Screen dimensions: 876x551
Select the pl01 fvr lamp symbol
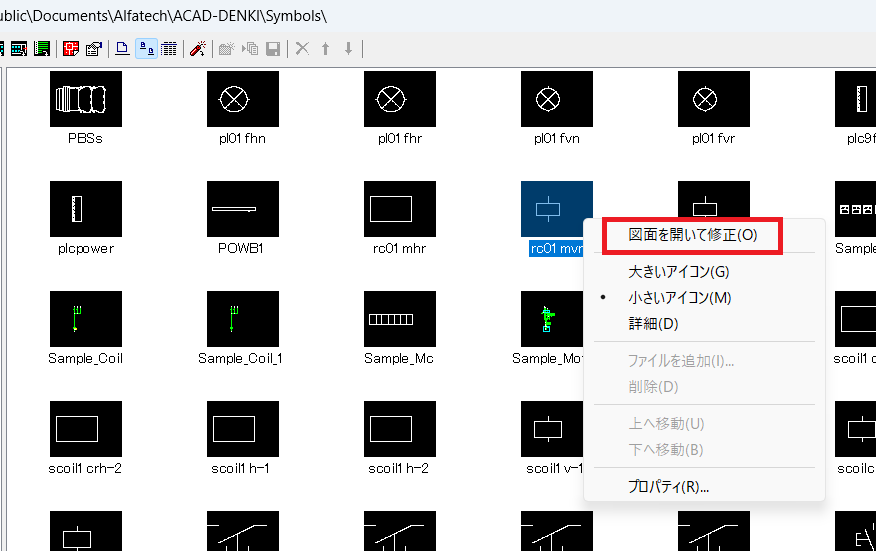(713, 99)
